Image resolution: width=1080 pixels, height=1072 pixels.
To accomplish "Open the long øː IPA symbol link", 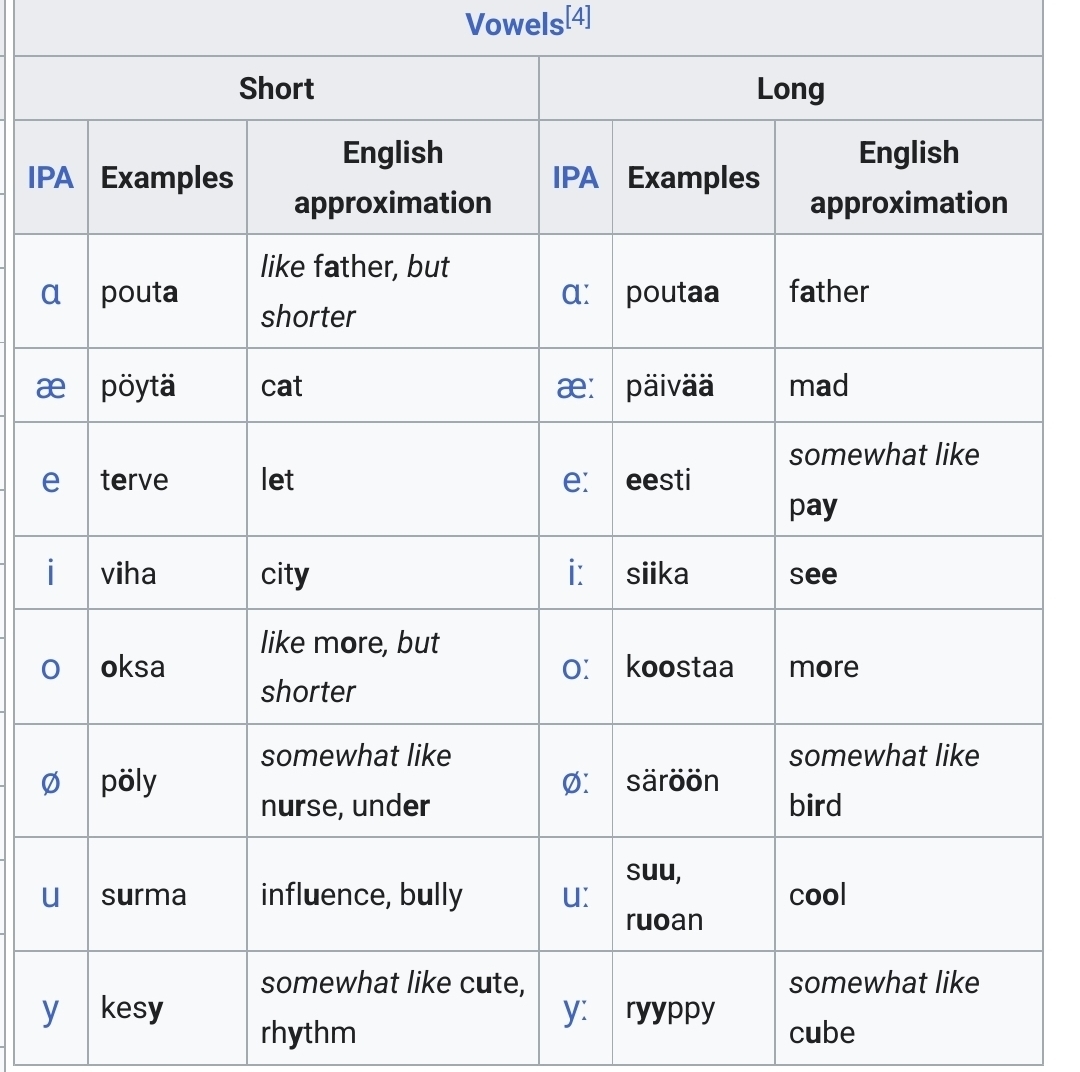I will (575, 781).
